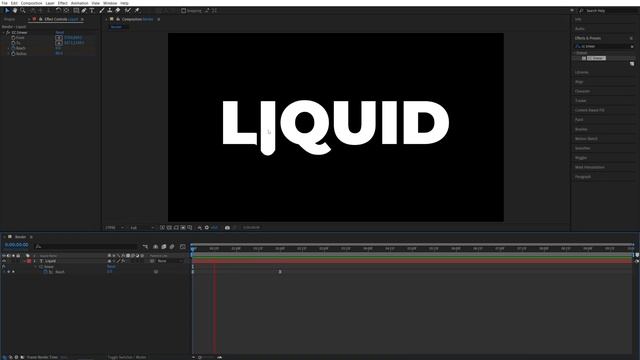This screenshot has height=360, width=640.
Task: Click the time navigator bar above the timeline ruler
Action: [412, 244]
